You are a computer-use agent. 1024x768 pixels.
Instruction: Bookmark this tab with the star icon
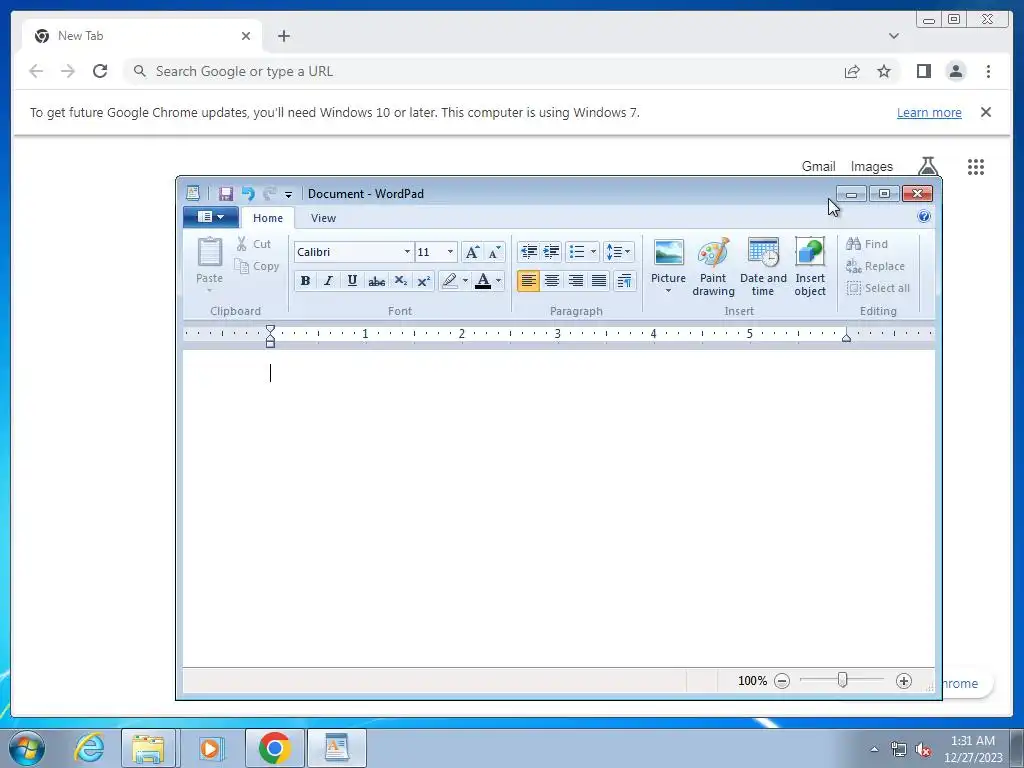(884, 71)
